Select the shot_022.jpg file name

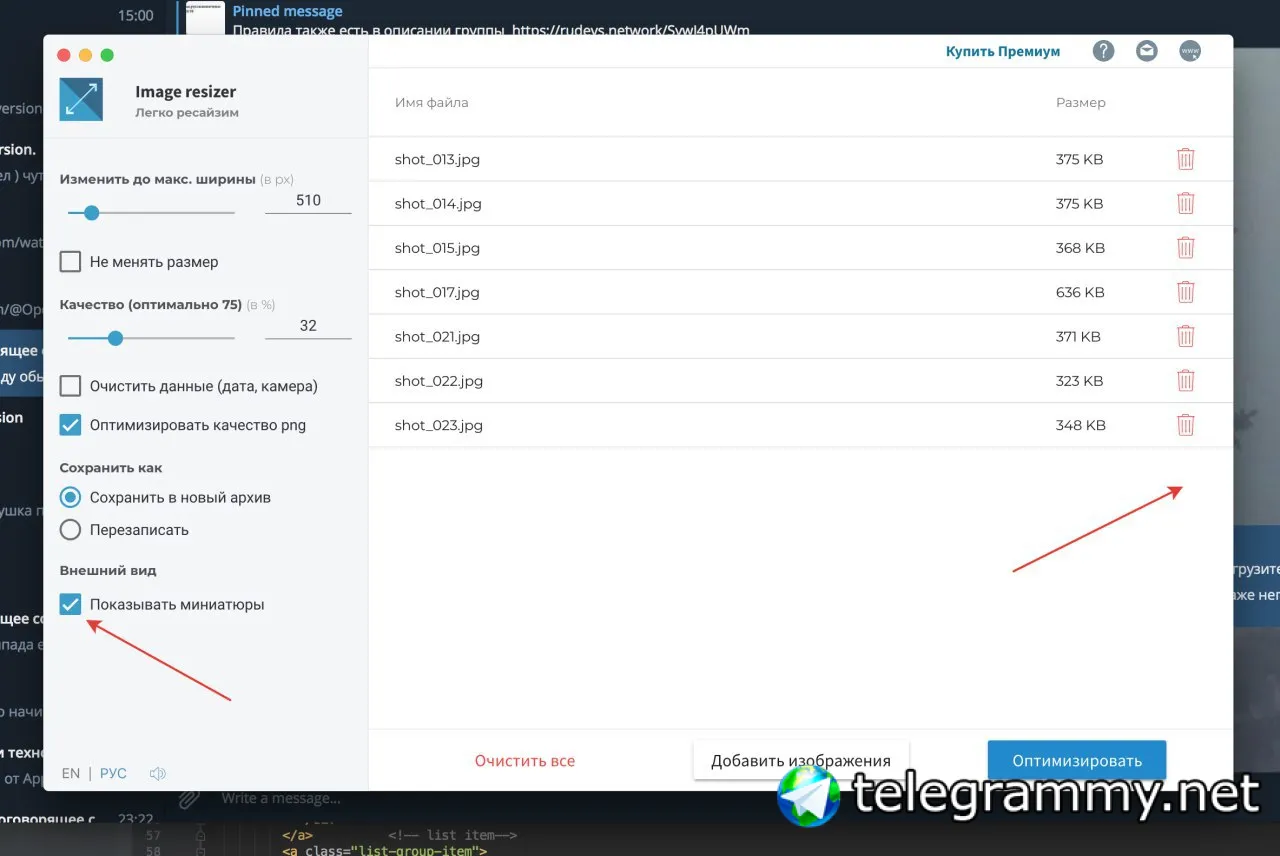click(x=439, y=381)
